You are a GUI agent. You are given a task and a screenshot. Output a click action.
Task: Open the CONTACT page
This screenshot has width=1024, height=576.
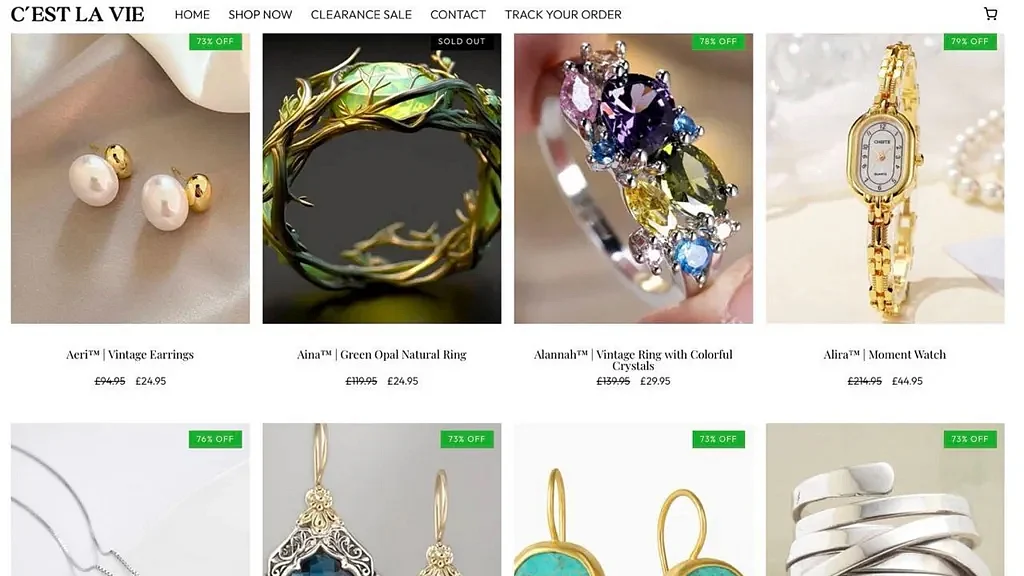[x=458, y=14]
